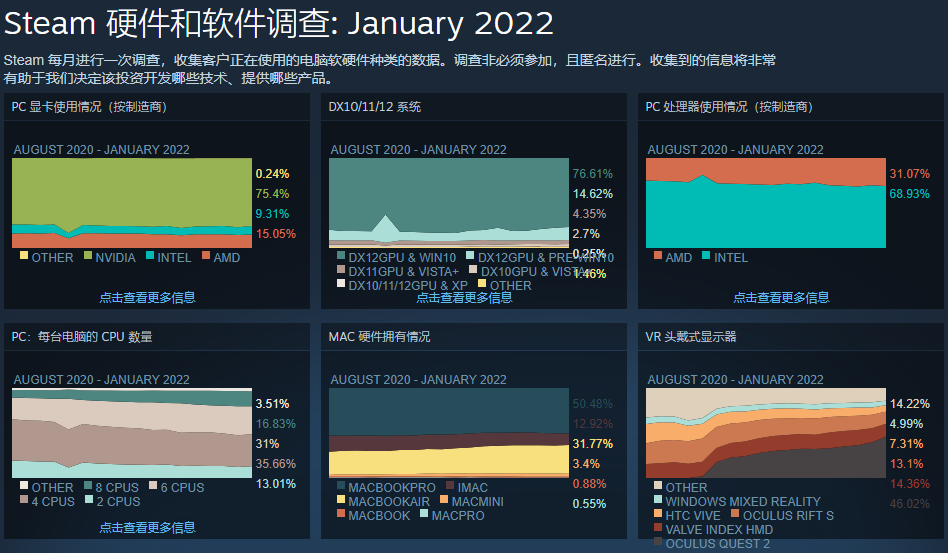Click panel title 'MAC 硬件拥有情况'

point(380,337)
